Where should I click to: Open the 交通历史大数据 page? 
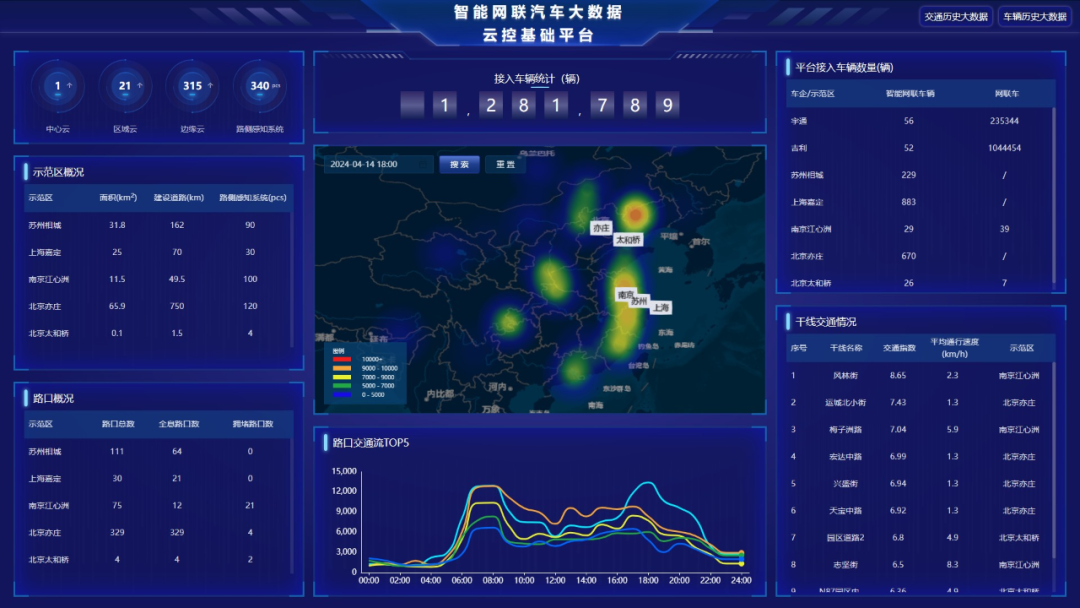[x=955, y=17]
